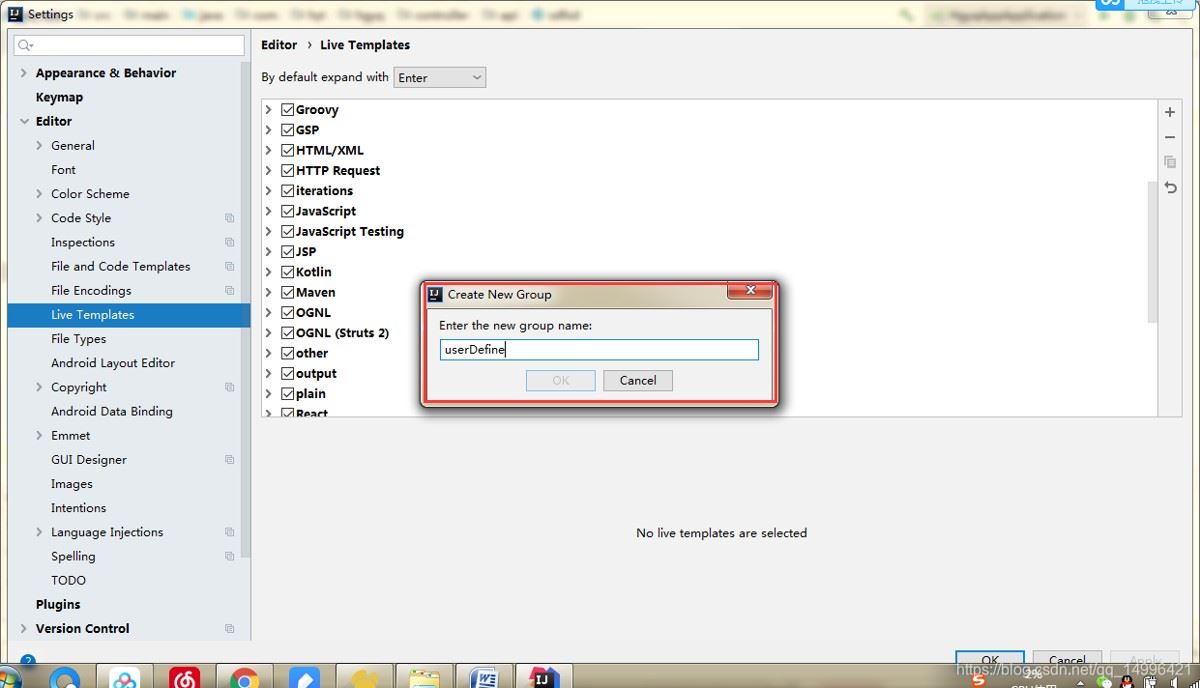1200x688 pixels.
Task: Disable the iterations template group
Action: (x=288, y=191)
